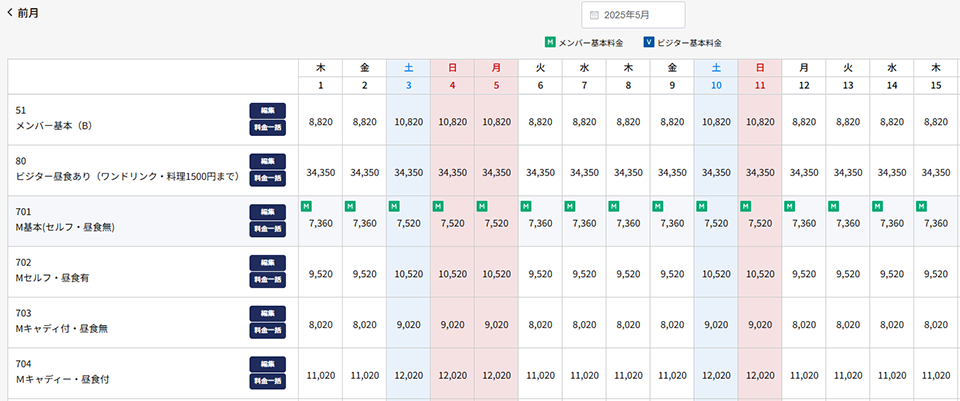This screenshot has width=960, height=401.
Task: Click 料金一括 for plan 702 Mセルフ・昼食有
Action: pos(267,280)
